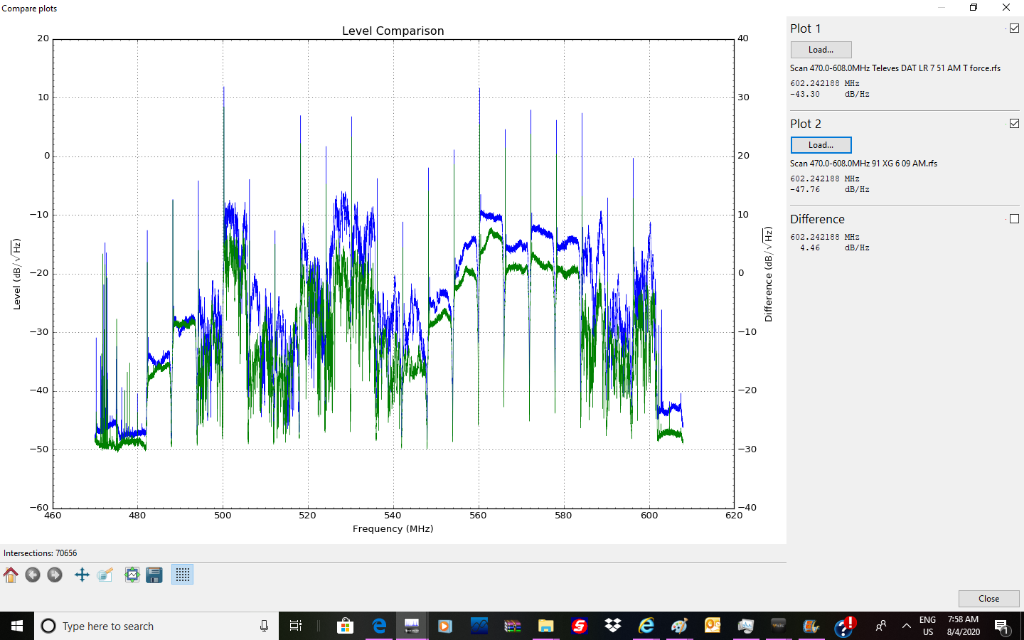Go back to previous plot view
This screenshot has height=640, width=1024.
click(x=33, y=575)
